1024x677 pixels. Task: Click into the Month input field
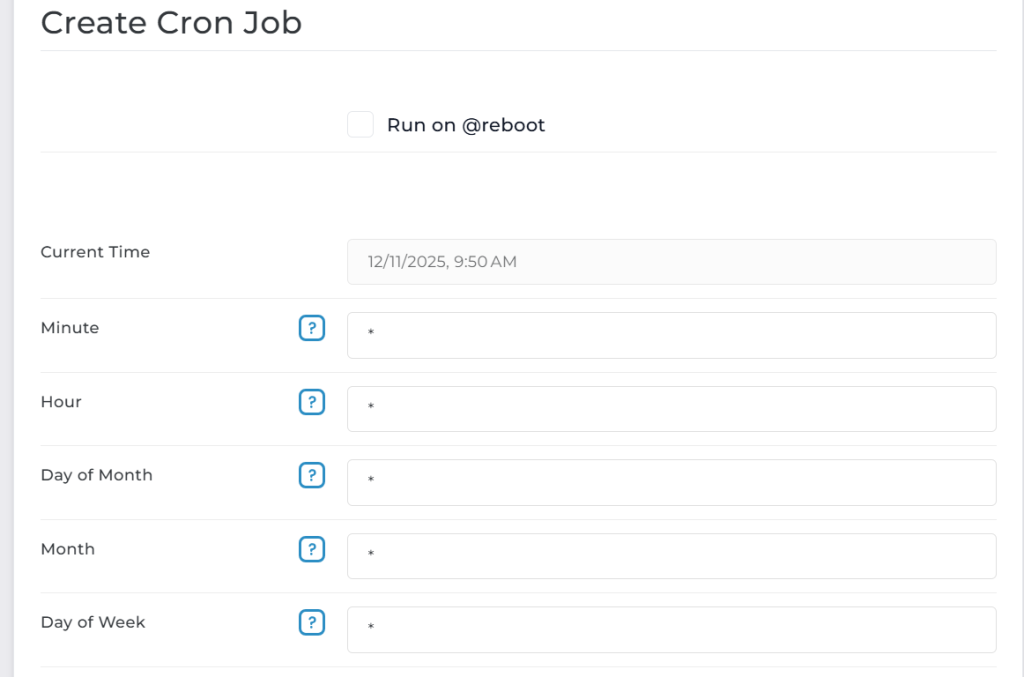[671, 556]
